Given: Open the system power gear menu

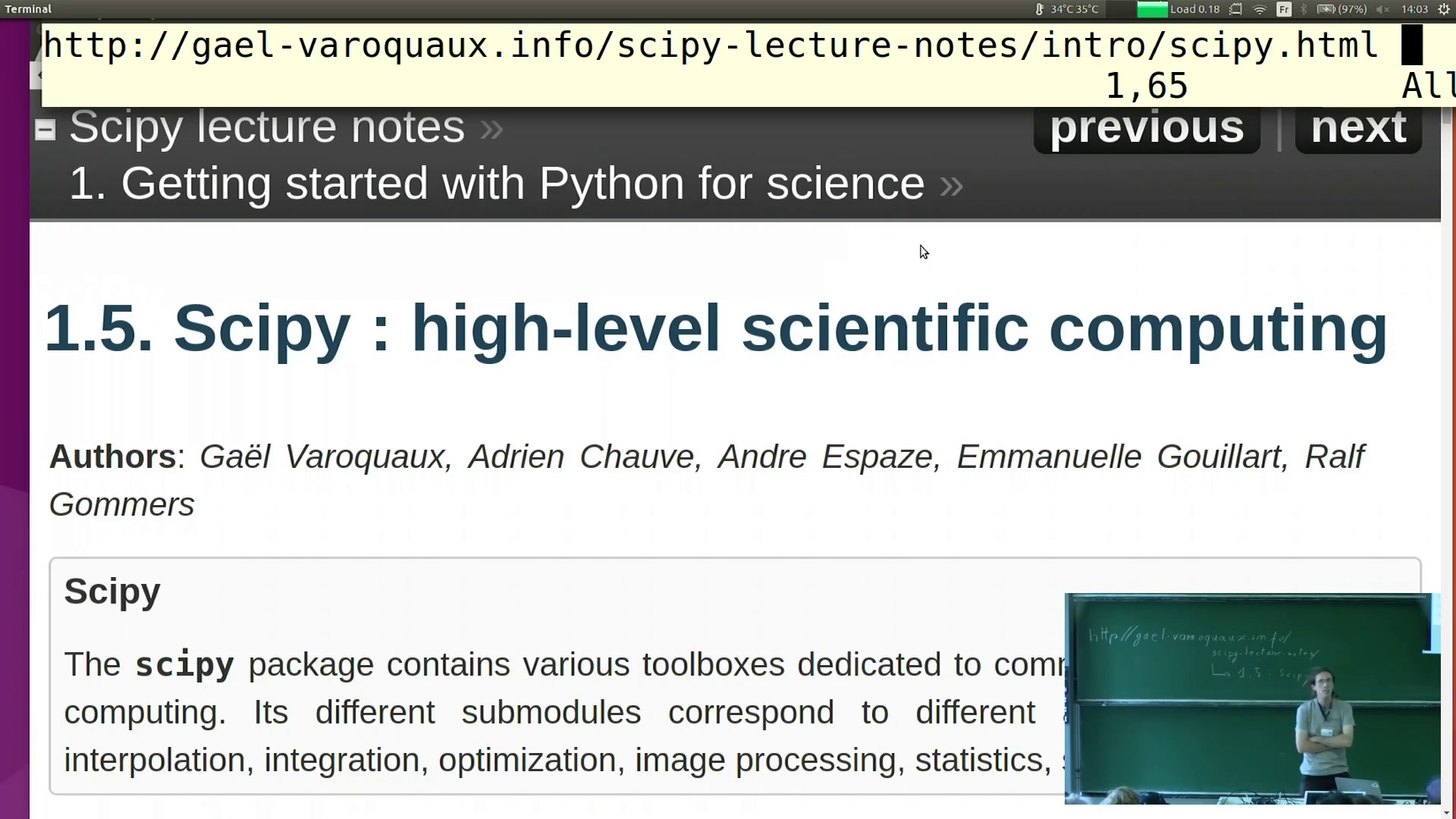Looking at the screenshot, I should coord(1444,9).
